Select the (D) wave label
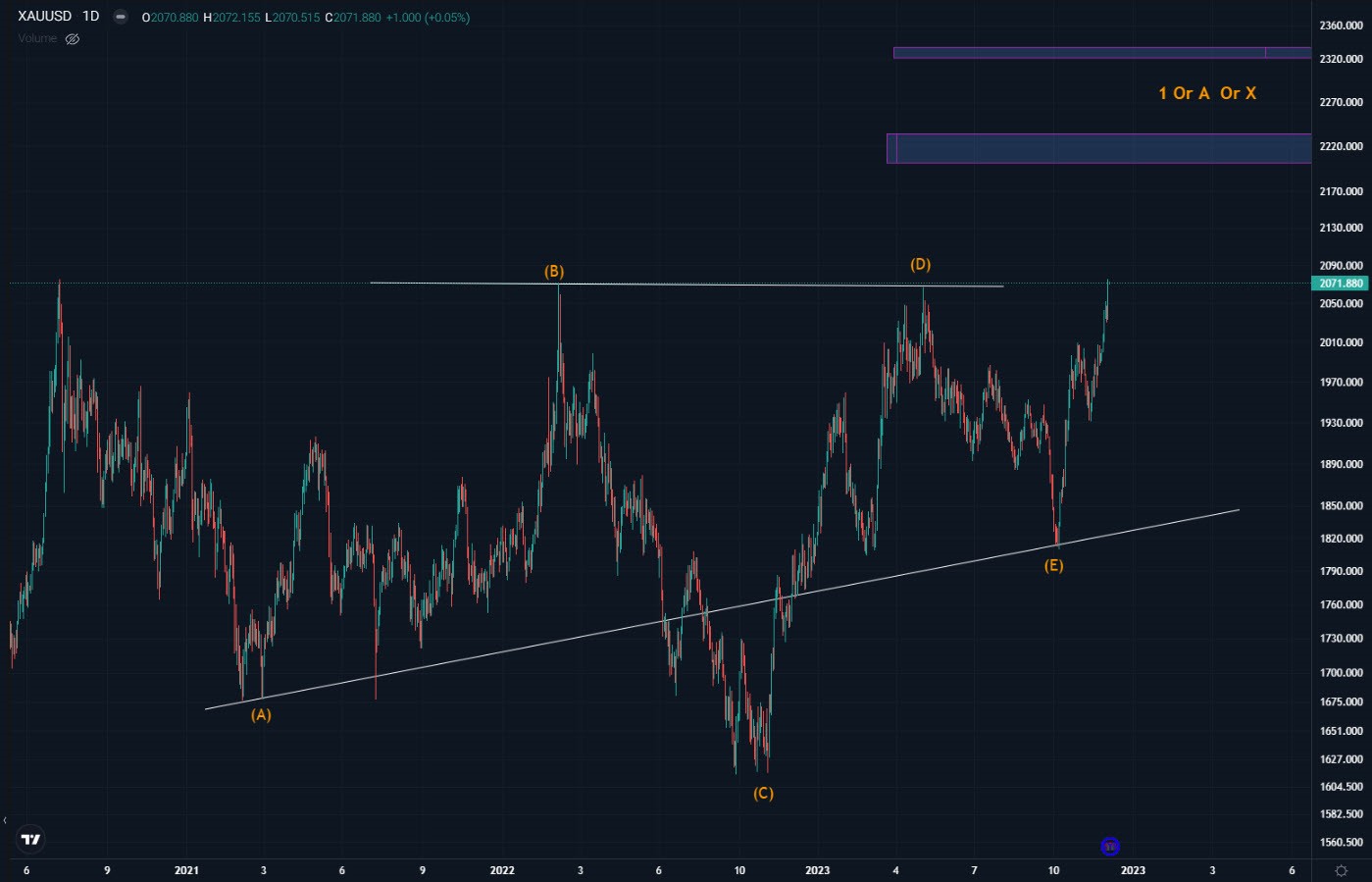Screen dimensions: 1372x882 tap(920, 264)
